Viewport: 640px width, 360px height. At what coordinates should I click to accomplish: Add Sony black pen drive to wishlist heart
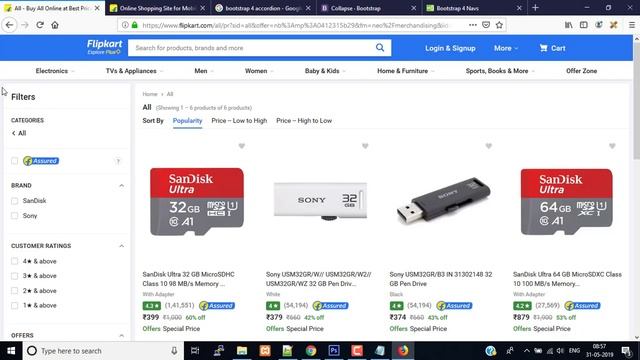pyautogui.click(x=489, y=146)
